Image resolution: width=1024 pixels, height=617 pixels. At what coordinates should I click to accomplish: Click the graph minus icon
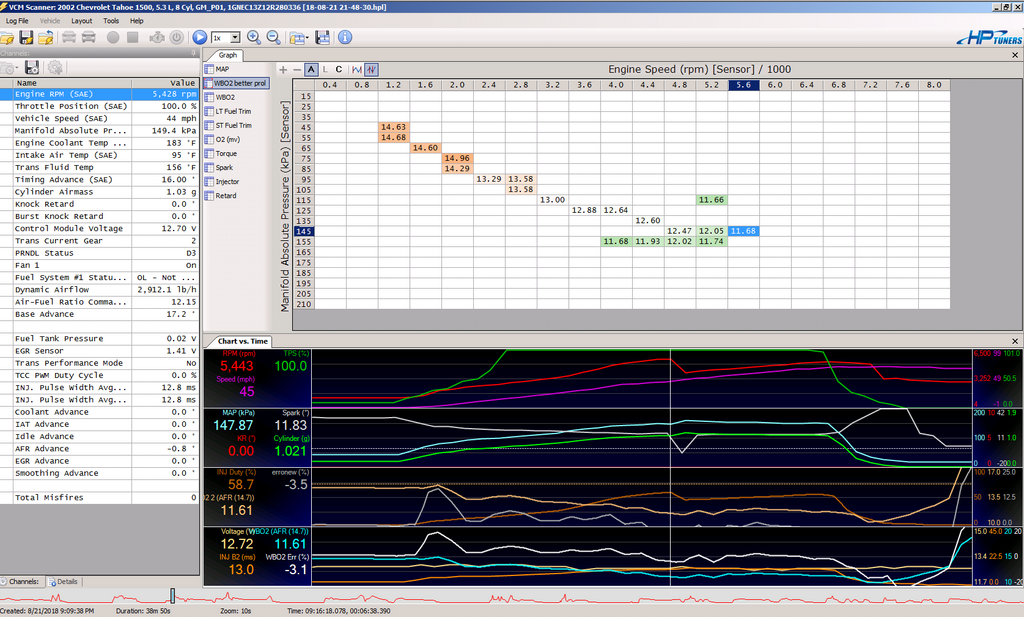pos(297,69)
